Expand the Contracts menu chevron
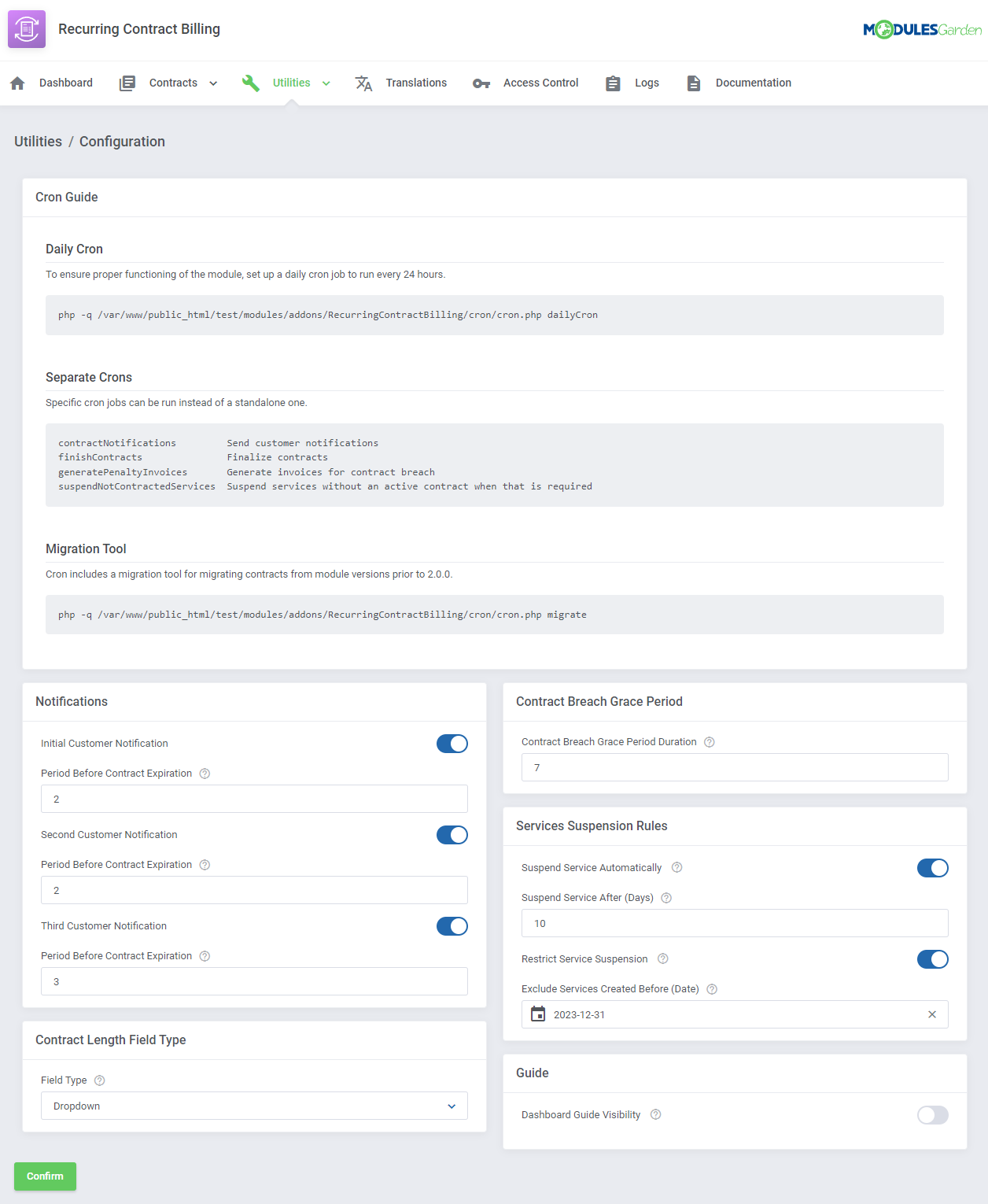 tap(213, 83)
